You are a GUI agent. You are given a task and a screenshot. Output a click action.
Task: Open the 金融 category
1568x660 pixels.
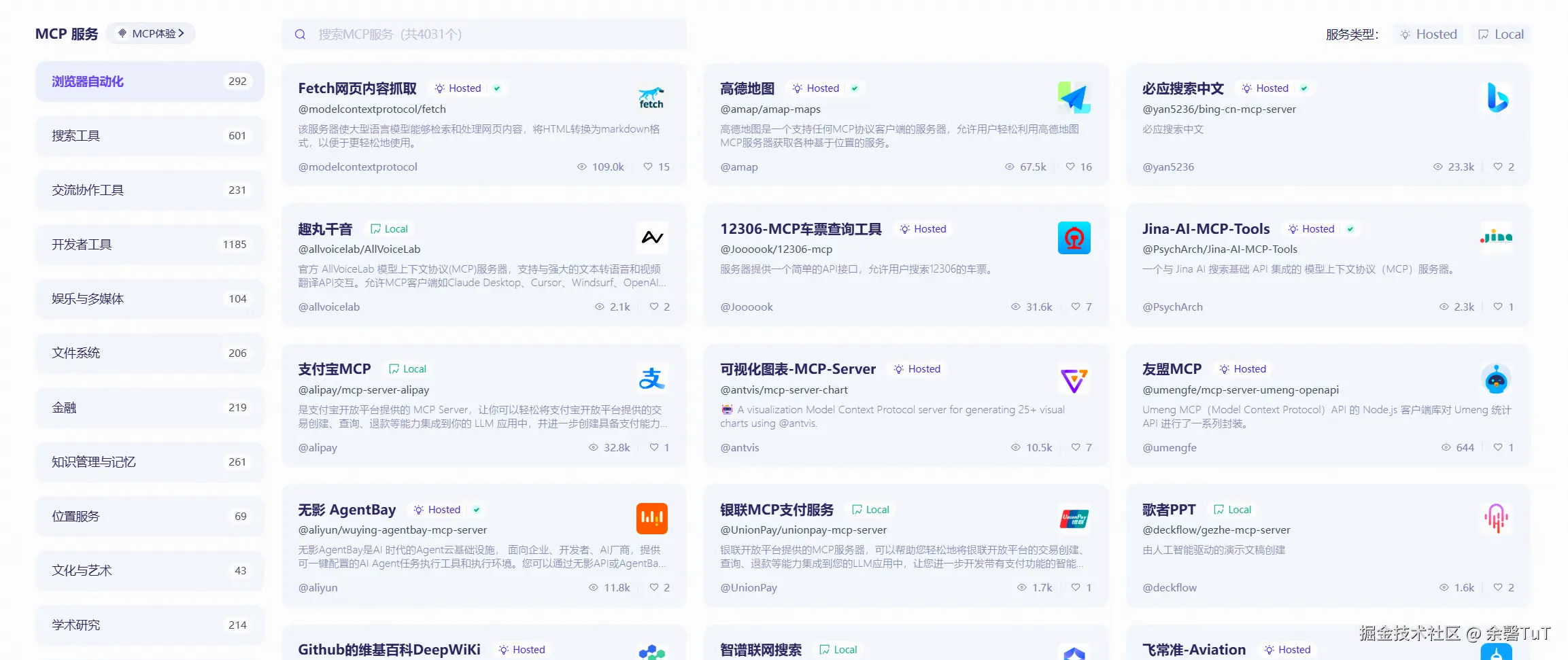coord(150,408)
